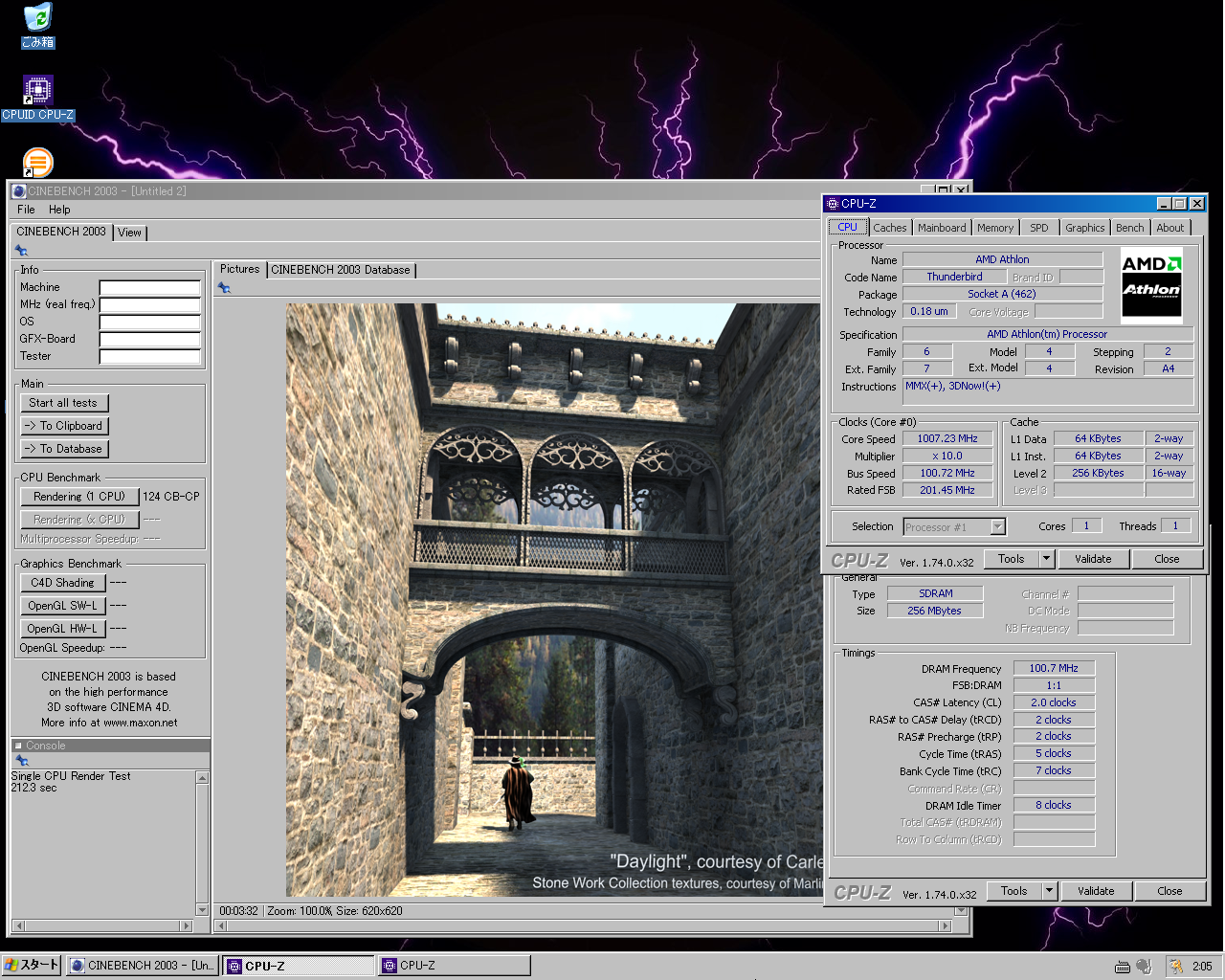Open the Memory tab in front CPU-Z window
This screenshot has width=1225, height=980.
(995, 228)
